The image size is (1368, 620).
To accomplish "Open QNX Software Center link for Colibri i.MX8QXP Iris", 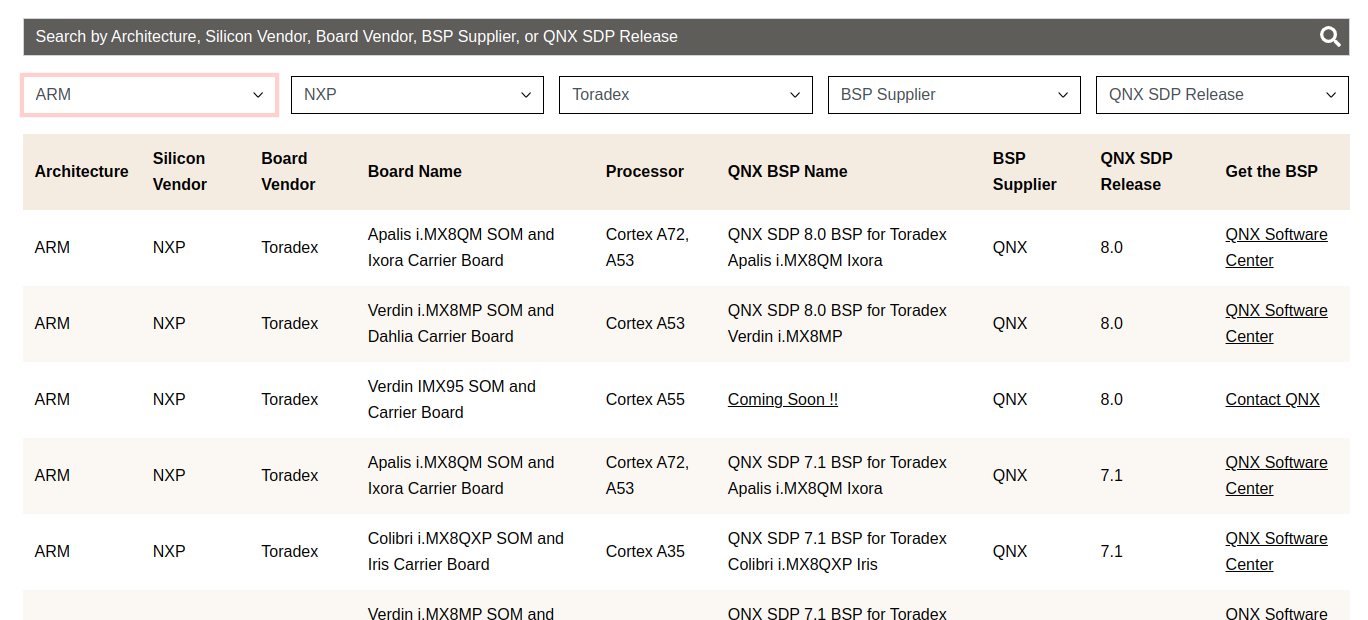I will (x=1276, y=551).
